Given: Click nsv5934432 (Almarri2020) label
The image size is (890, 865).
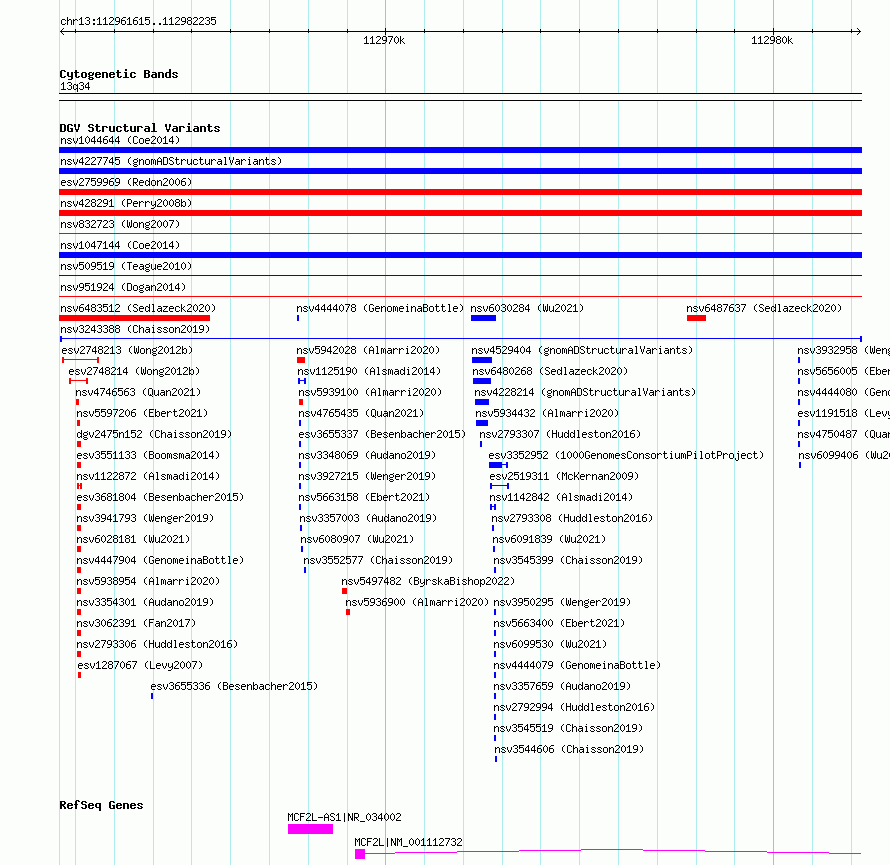Looking at the screenshot, I should (547, 413).
